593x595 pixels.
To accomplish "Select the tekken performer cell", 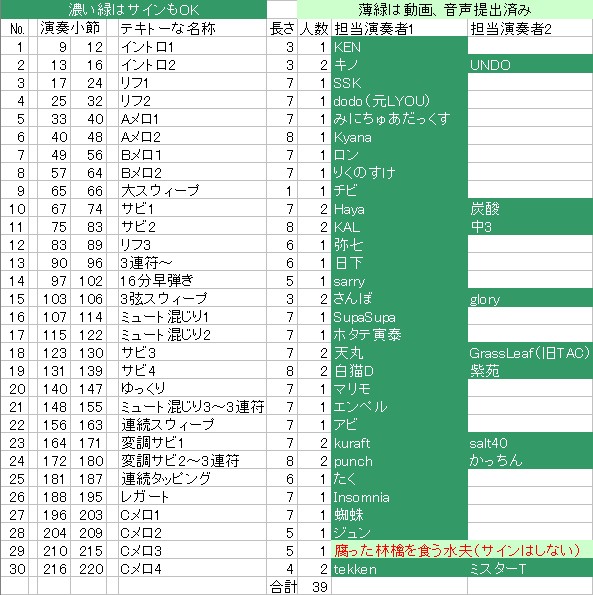I will [x=400, y=569].
